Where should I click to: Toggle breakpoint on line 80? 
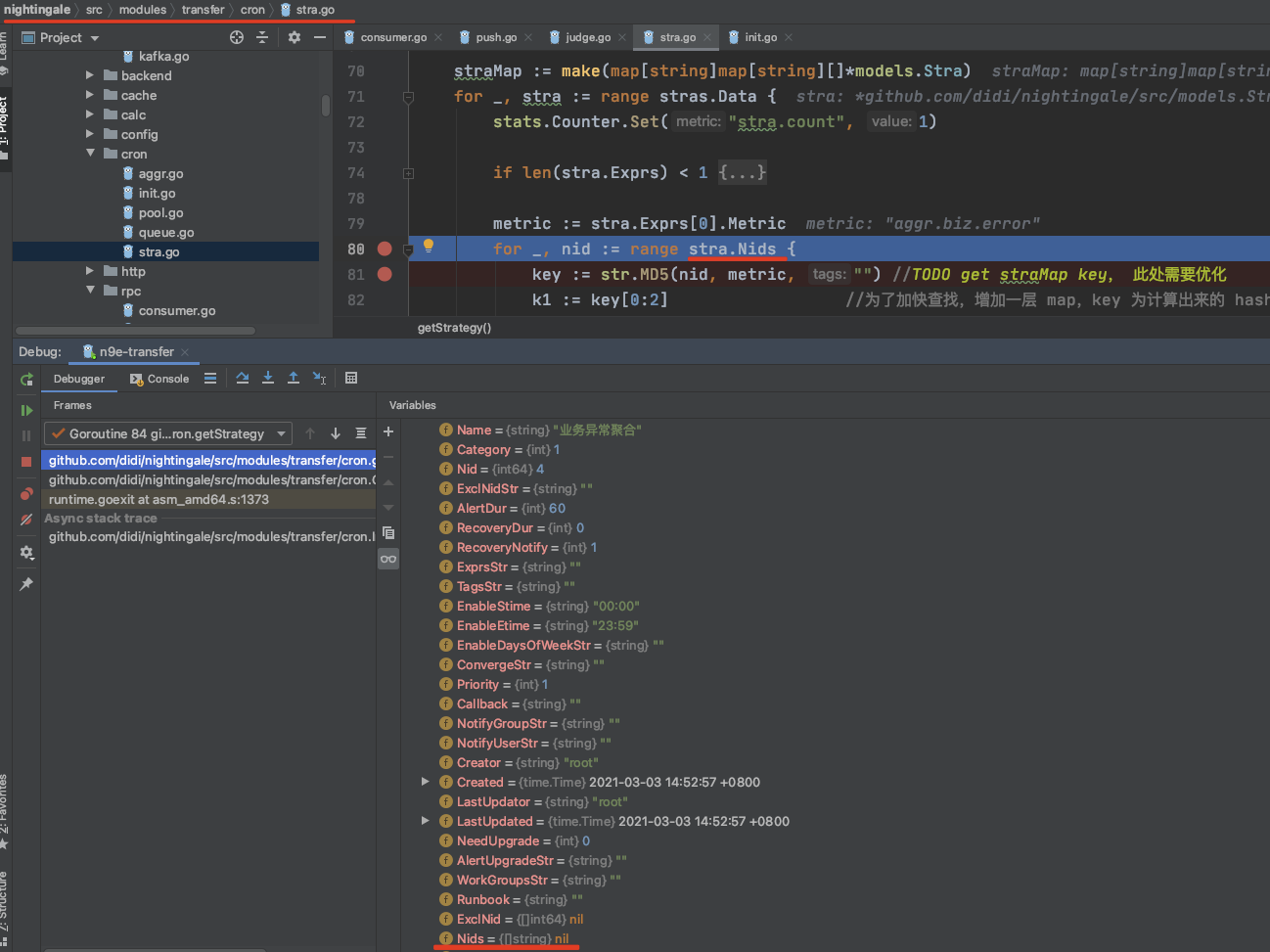click(x=385, y=249)
